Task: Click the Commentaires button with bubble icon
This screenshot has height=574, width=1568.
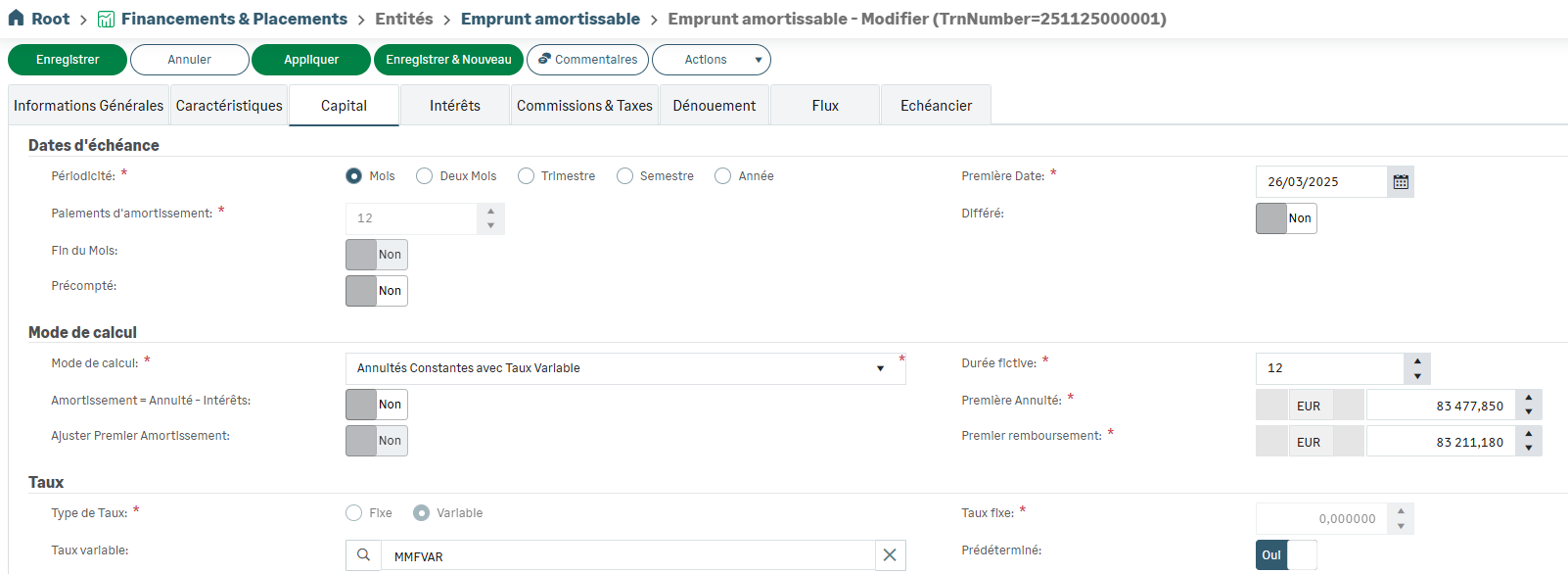Action: [587, 60]
